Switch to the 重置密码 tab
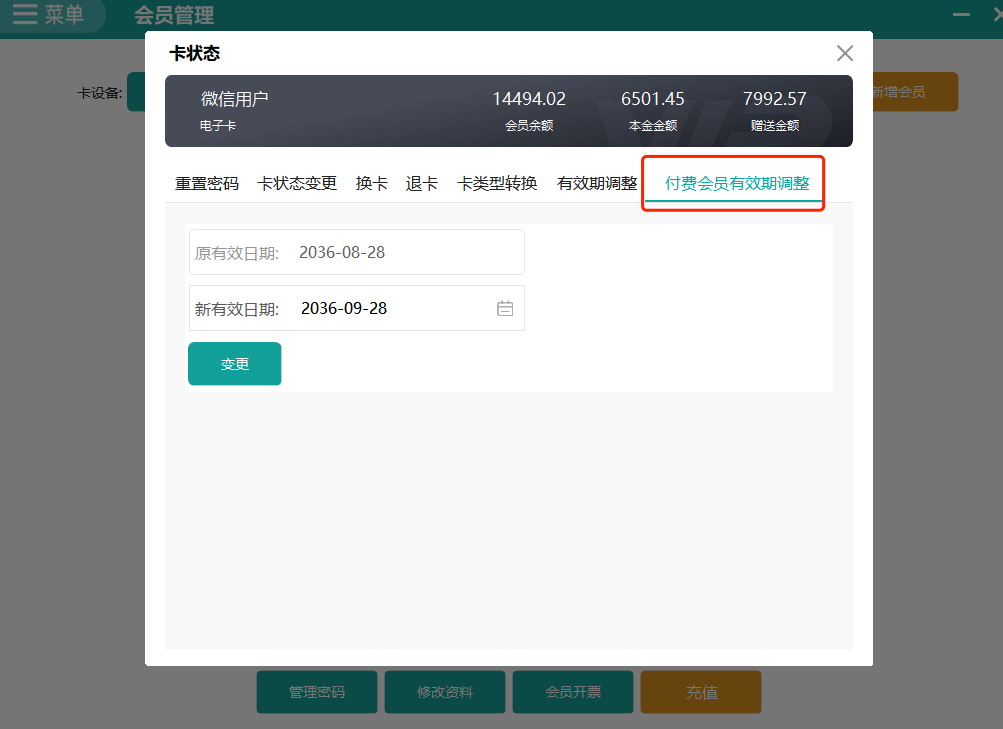This screenshot has height=729, width=1003. [x=206, y=183]
